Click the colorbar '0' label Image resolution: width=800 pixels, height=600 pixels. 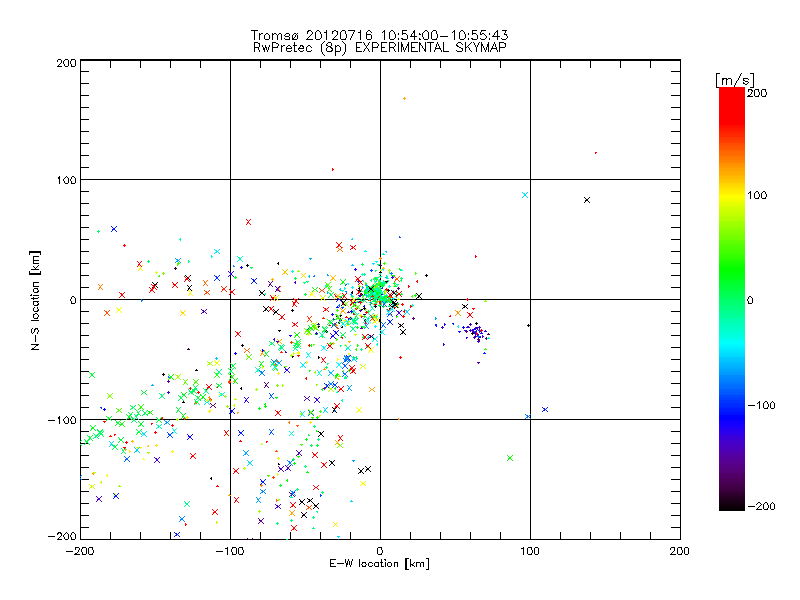coord(750,300)
